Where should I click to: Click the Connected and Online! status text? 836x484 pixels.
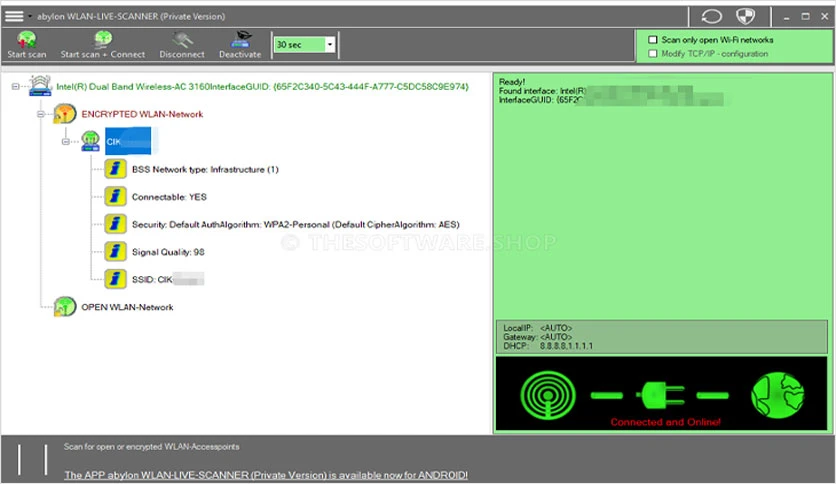point(665,422)
